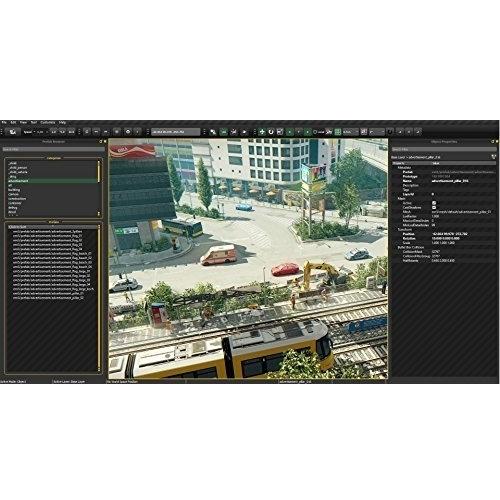Click the eye-shaped view icon in the toolbar
Viewport: 500px width, 500px height.
point(128,132)
